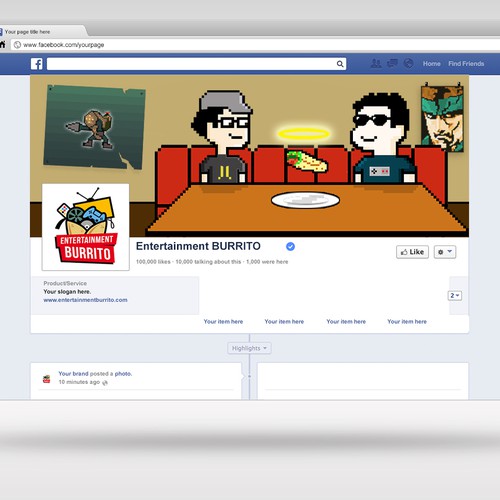Open Find Friends in the top bar
The image size is (500, 500).
click(x=466, y=64)
